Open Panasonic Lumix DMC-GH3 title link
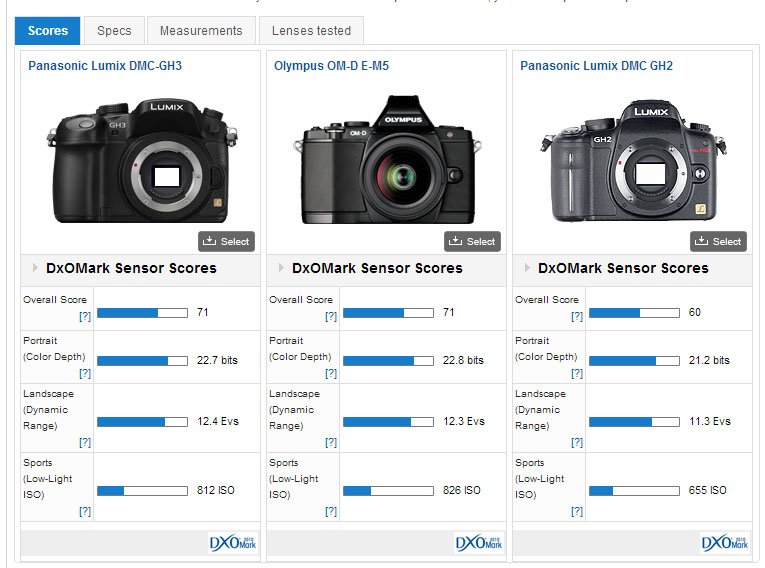 coord(105,66)
